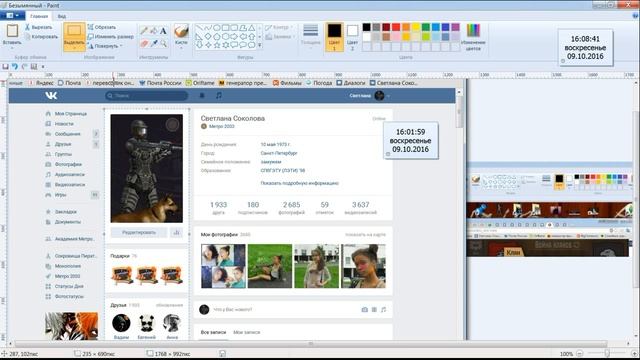Adjust the zoom slider in the status bar
The image size is (640, 360).
tap(607, 353)
